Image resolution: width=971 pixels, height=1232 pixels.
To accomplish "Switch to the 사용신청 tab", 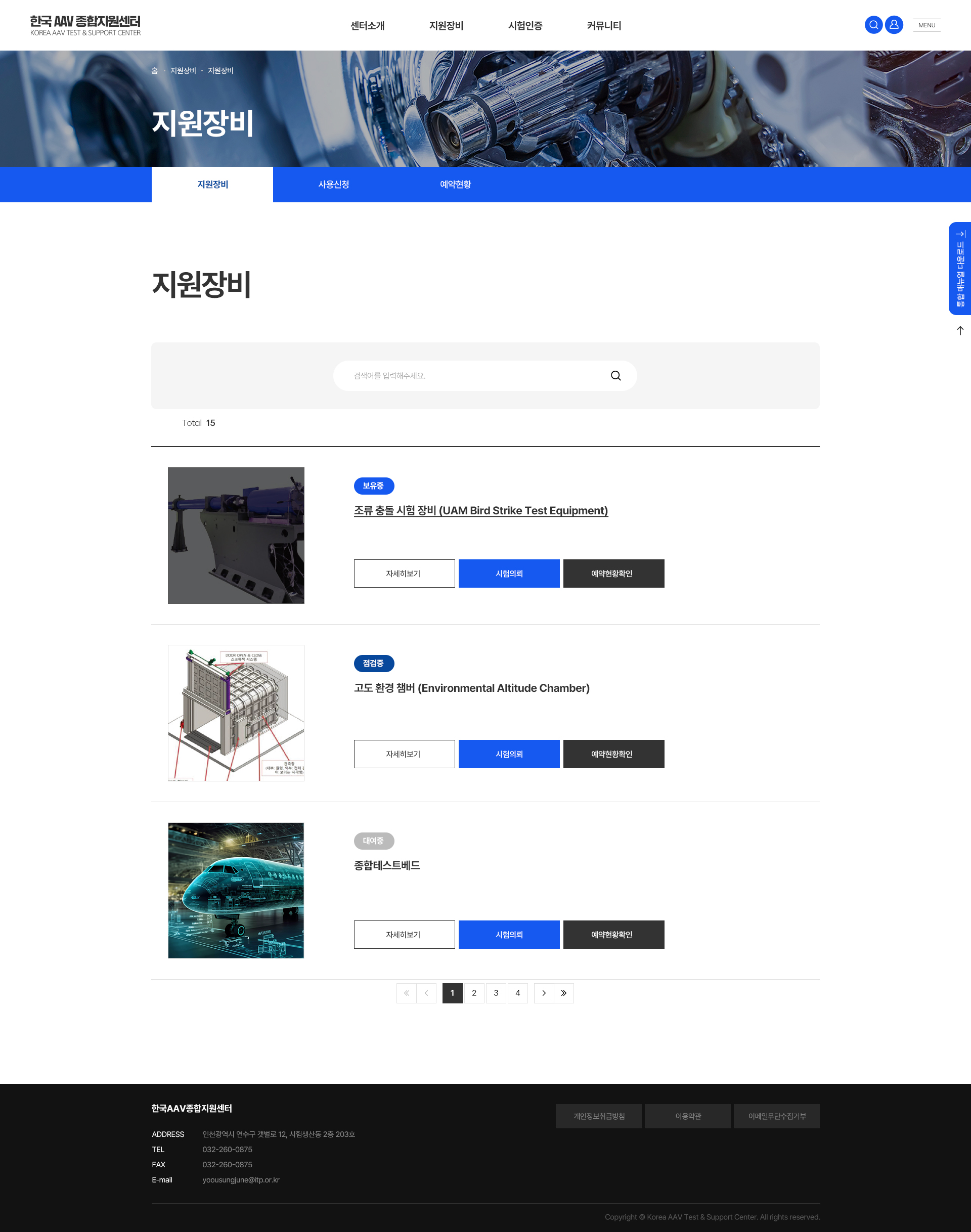I will click(334, 184).
